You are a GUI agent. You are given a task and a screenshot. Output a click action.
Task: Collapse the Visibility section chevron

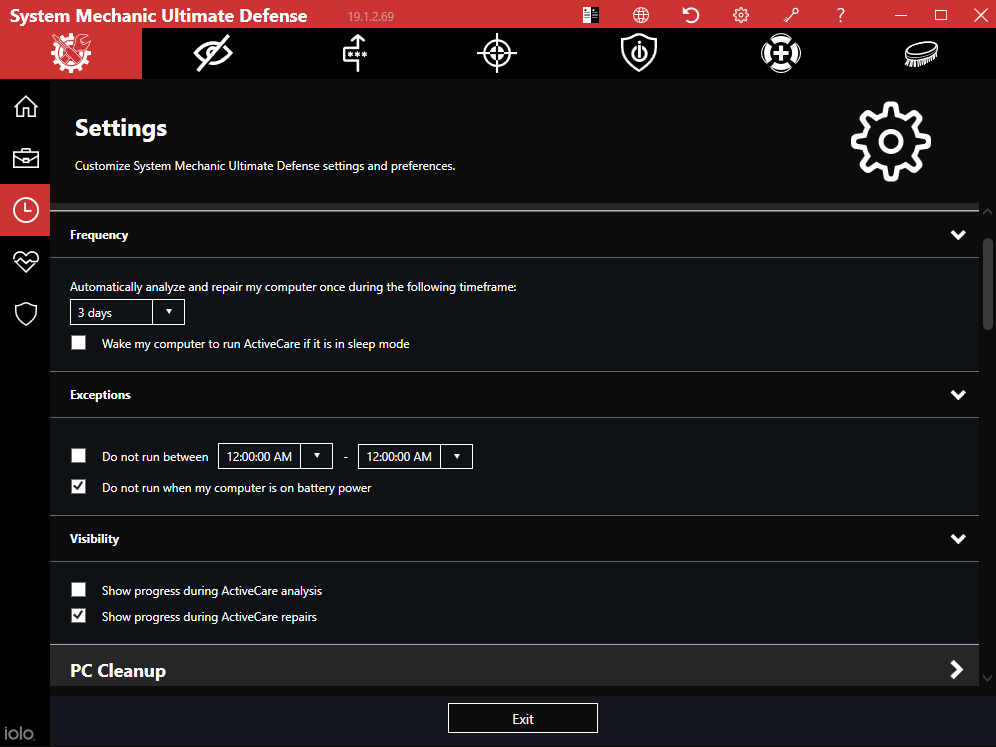point(958,539)
